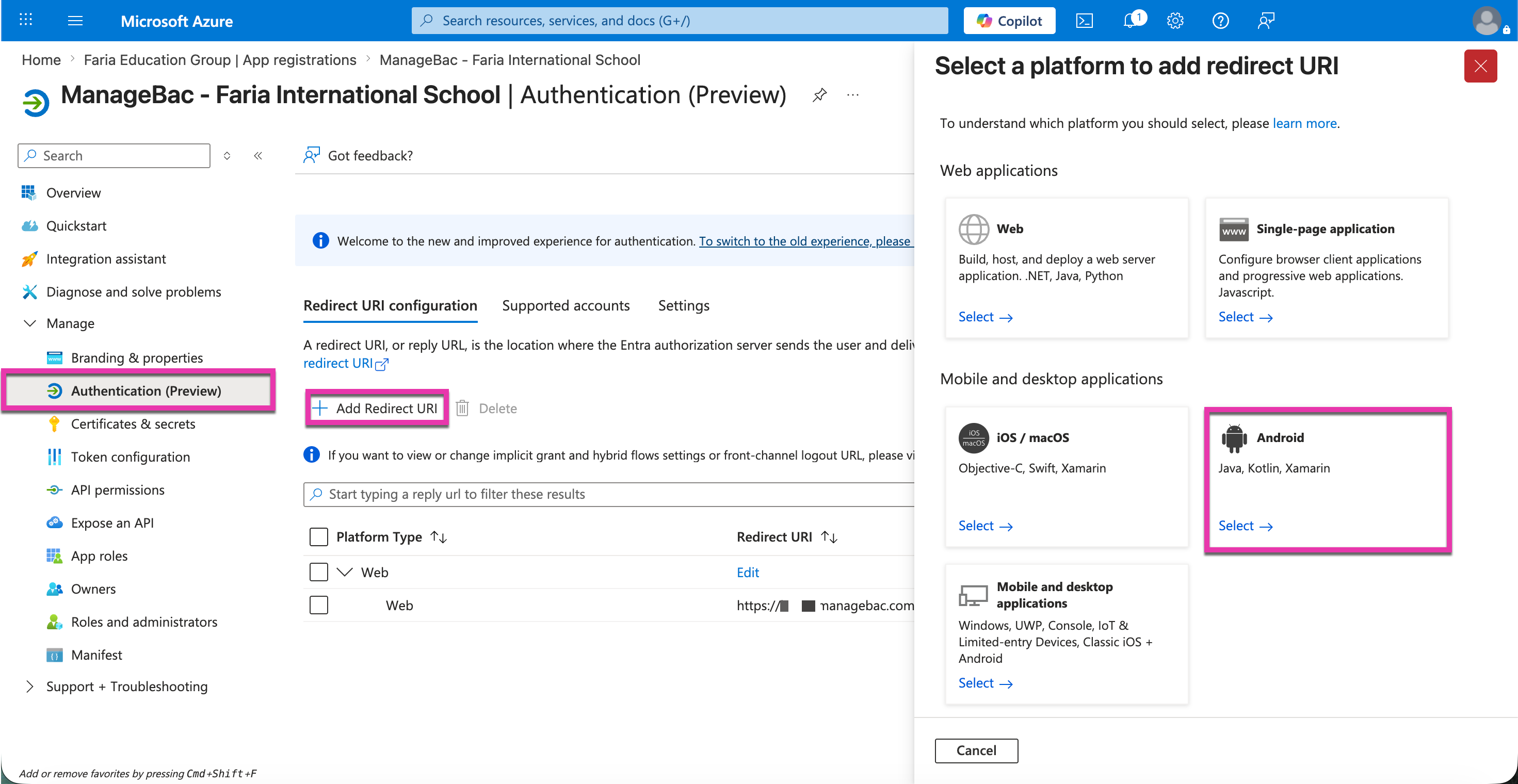The width and height of the screenshot is (1518, 784).
Task: Open Roles and administrators
Action: click(144, 622)
